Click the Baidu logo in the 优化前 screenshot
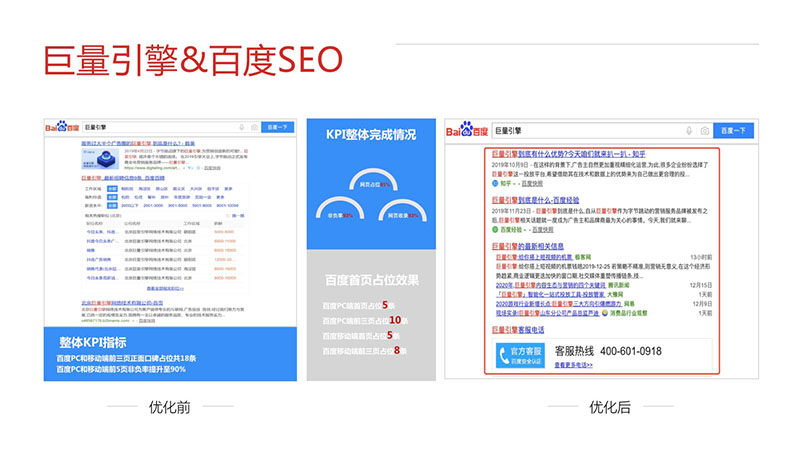Image resolution: width=800 pixels, height=449 pixels. click(x=62, y=127)
